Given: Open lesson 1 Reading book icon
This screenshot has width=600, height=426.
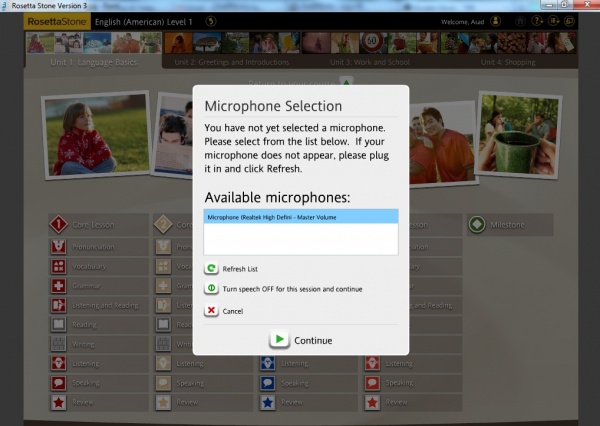Looking at the screenshot, I should 59,324.
